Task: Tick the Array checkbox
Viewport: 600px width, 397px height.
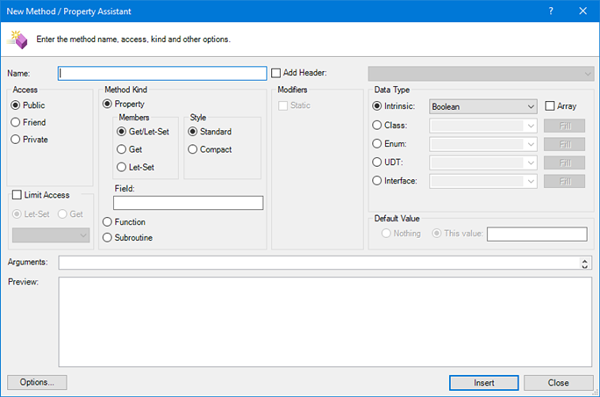Action: tap(549, 106)
